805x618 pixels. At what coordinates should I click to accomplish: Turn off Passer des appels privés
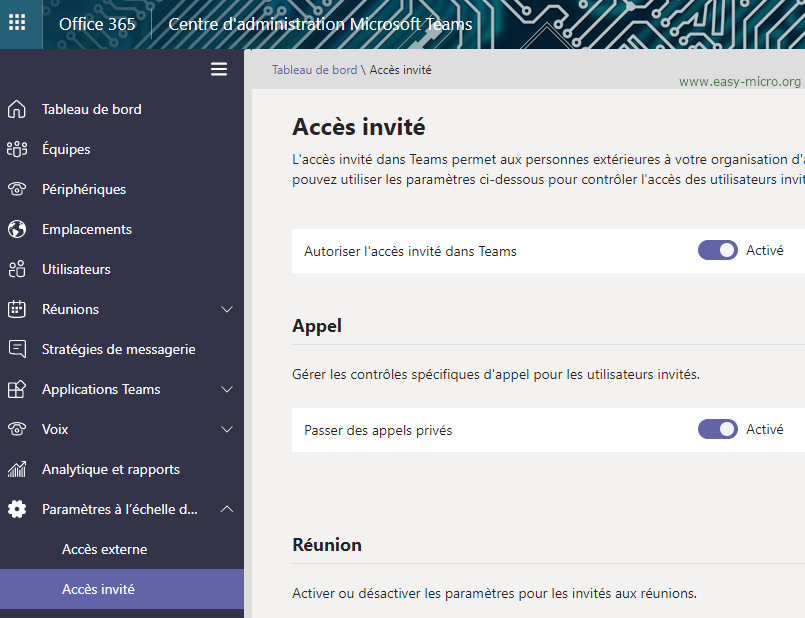717,430
